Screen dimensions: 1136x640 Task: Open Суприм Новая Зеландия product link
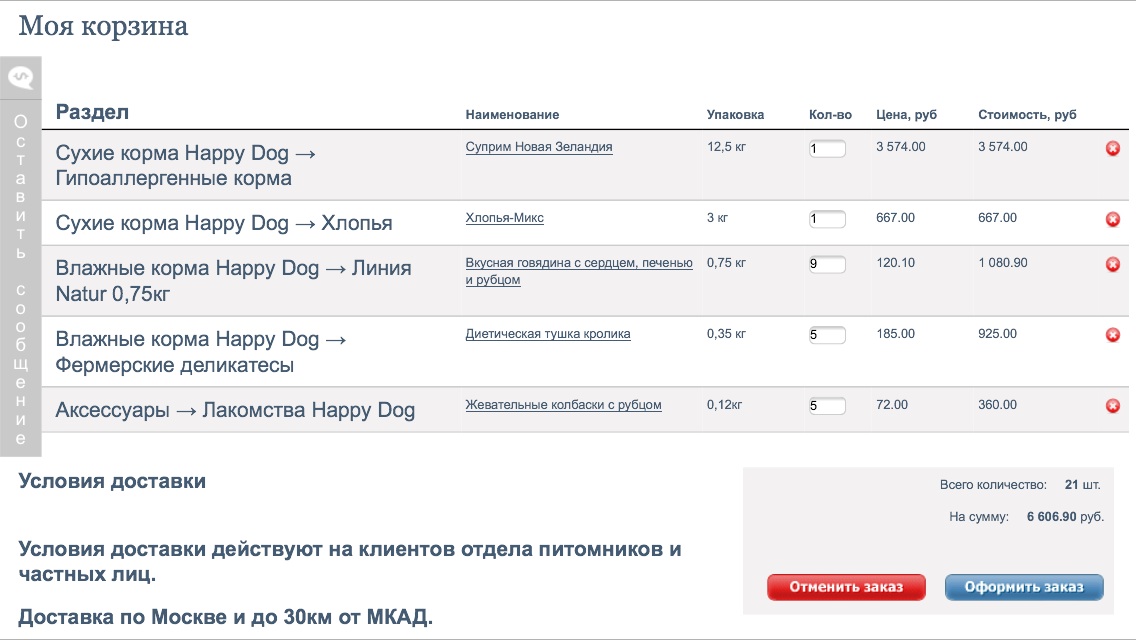pos(539,147)
